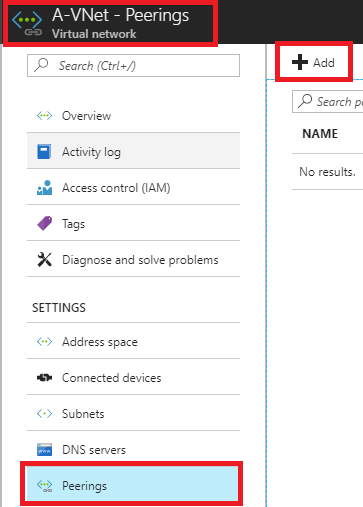Click the Overview icon in sidebar

44,116
